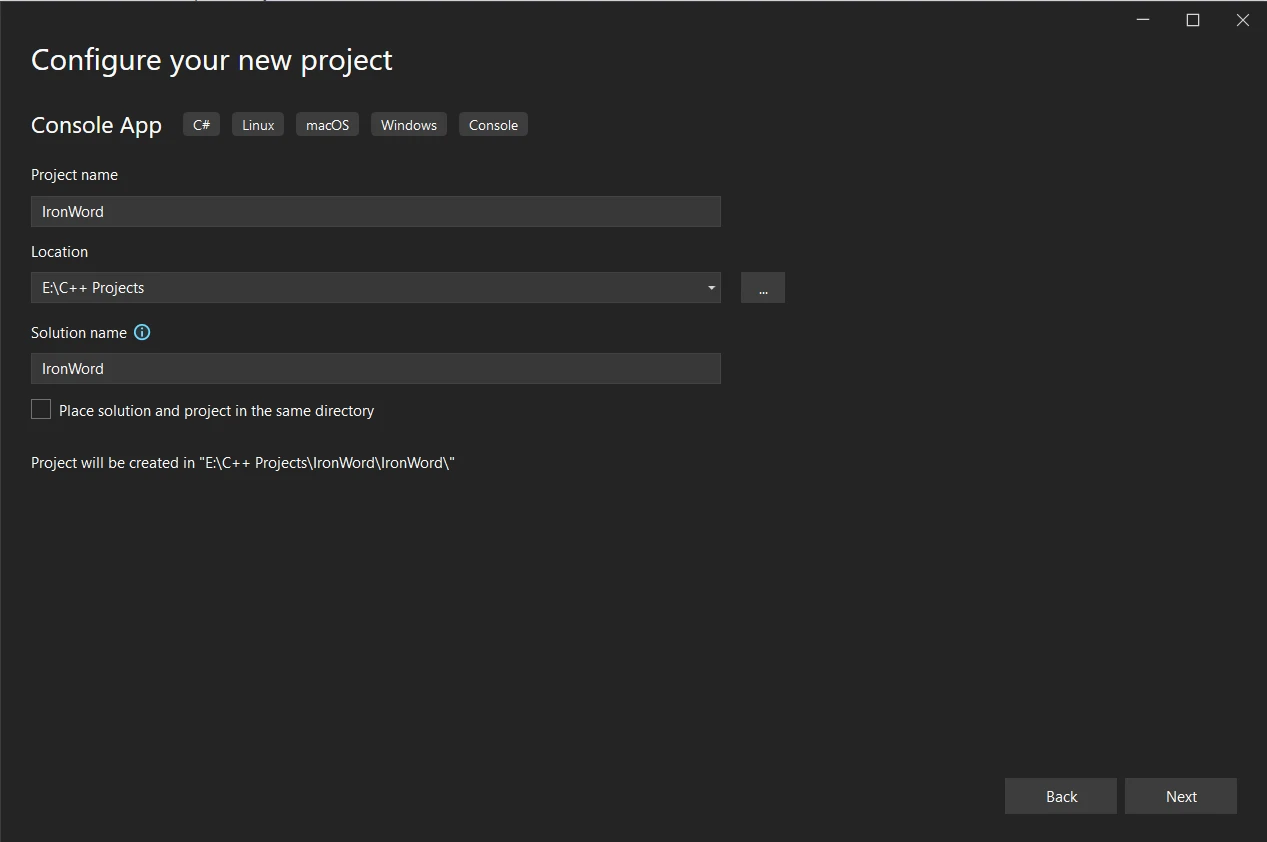Click the Console App template title
Viewport: 1267px width, 842px height.
pos(96,125)
